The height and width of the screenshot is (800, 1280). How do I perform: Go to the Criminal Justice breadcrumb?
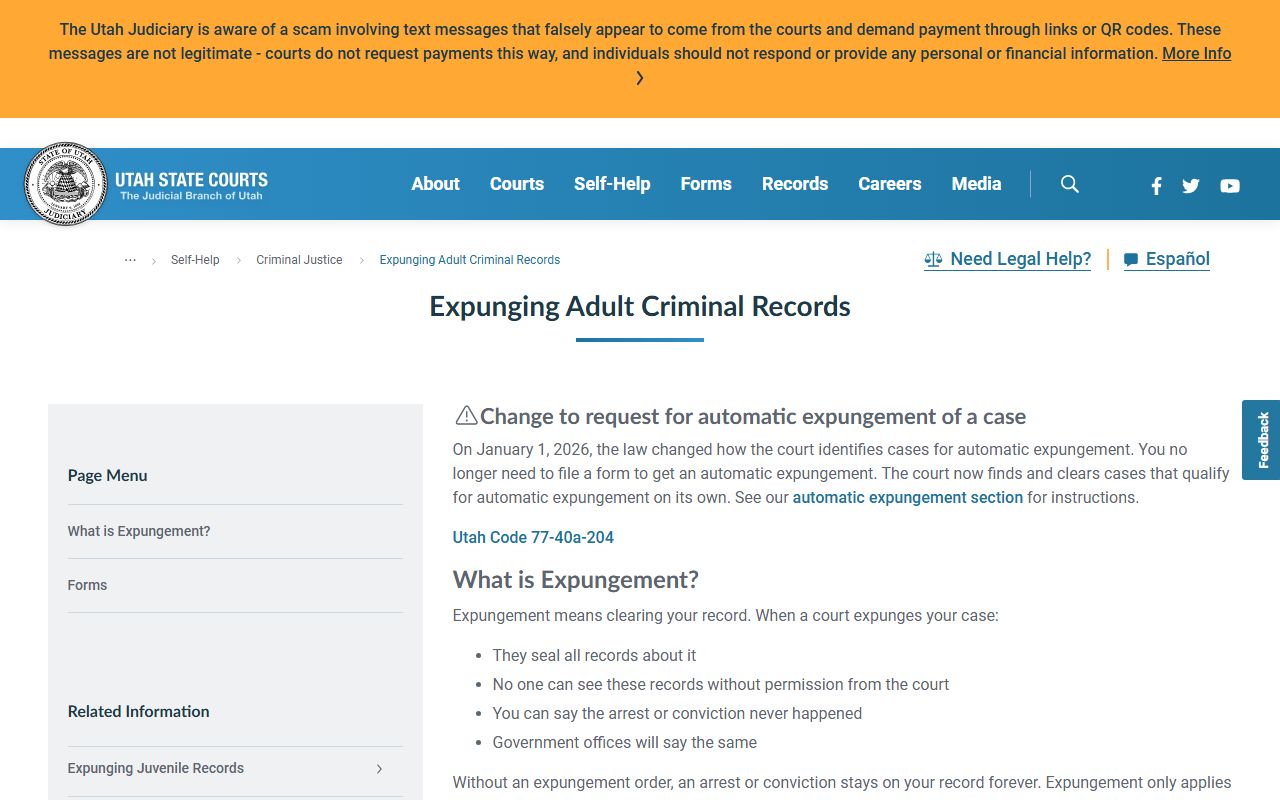pos(299,260)
